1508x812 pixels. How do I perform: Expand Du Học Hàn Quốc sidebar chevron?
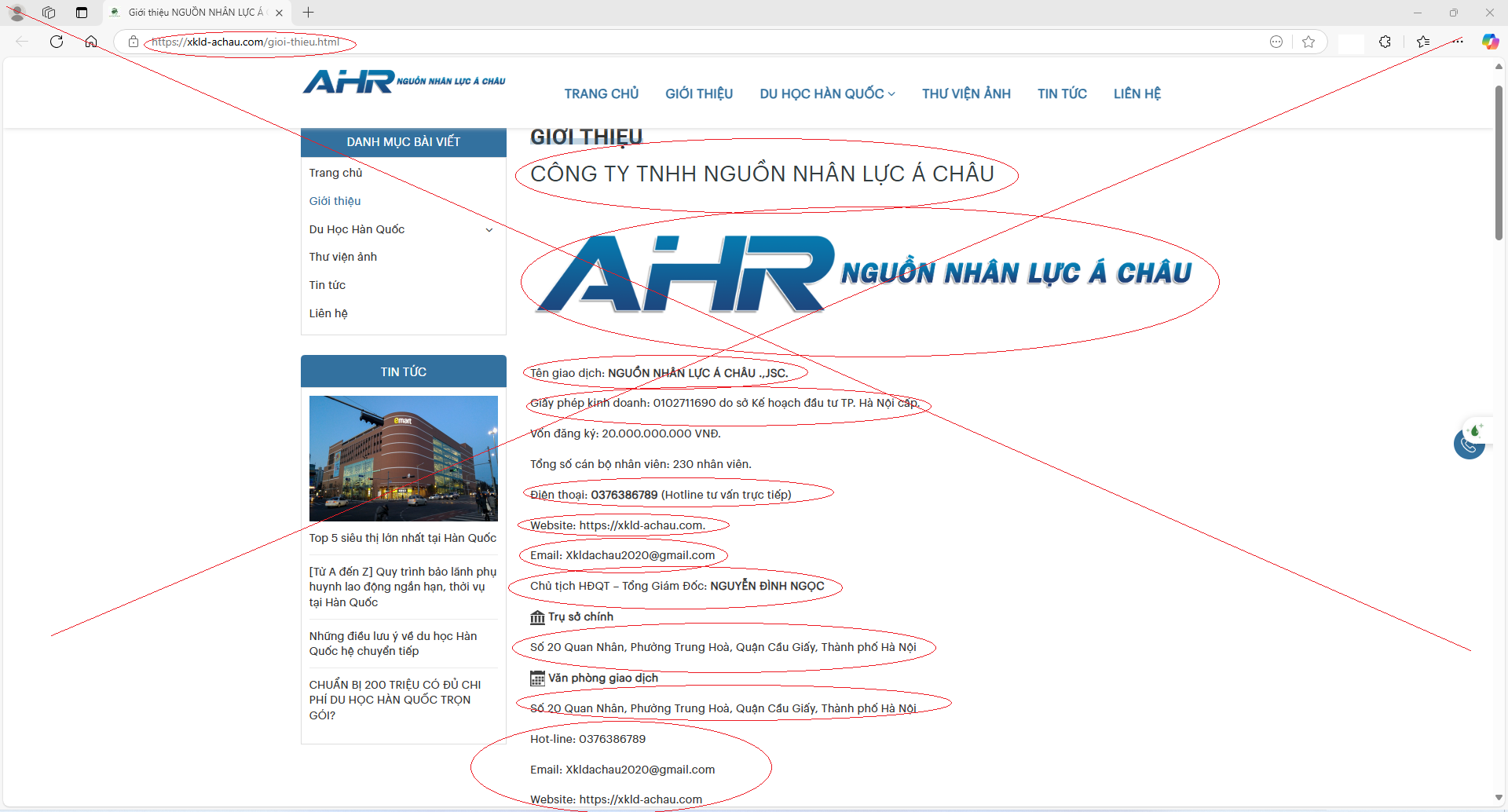(489, 230)
